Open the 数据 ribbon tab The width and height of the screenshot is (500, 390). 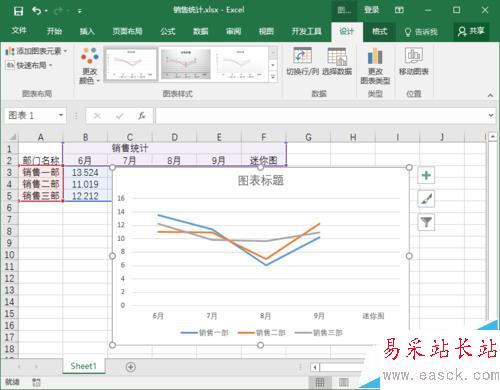point(201,31)
